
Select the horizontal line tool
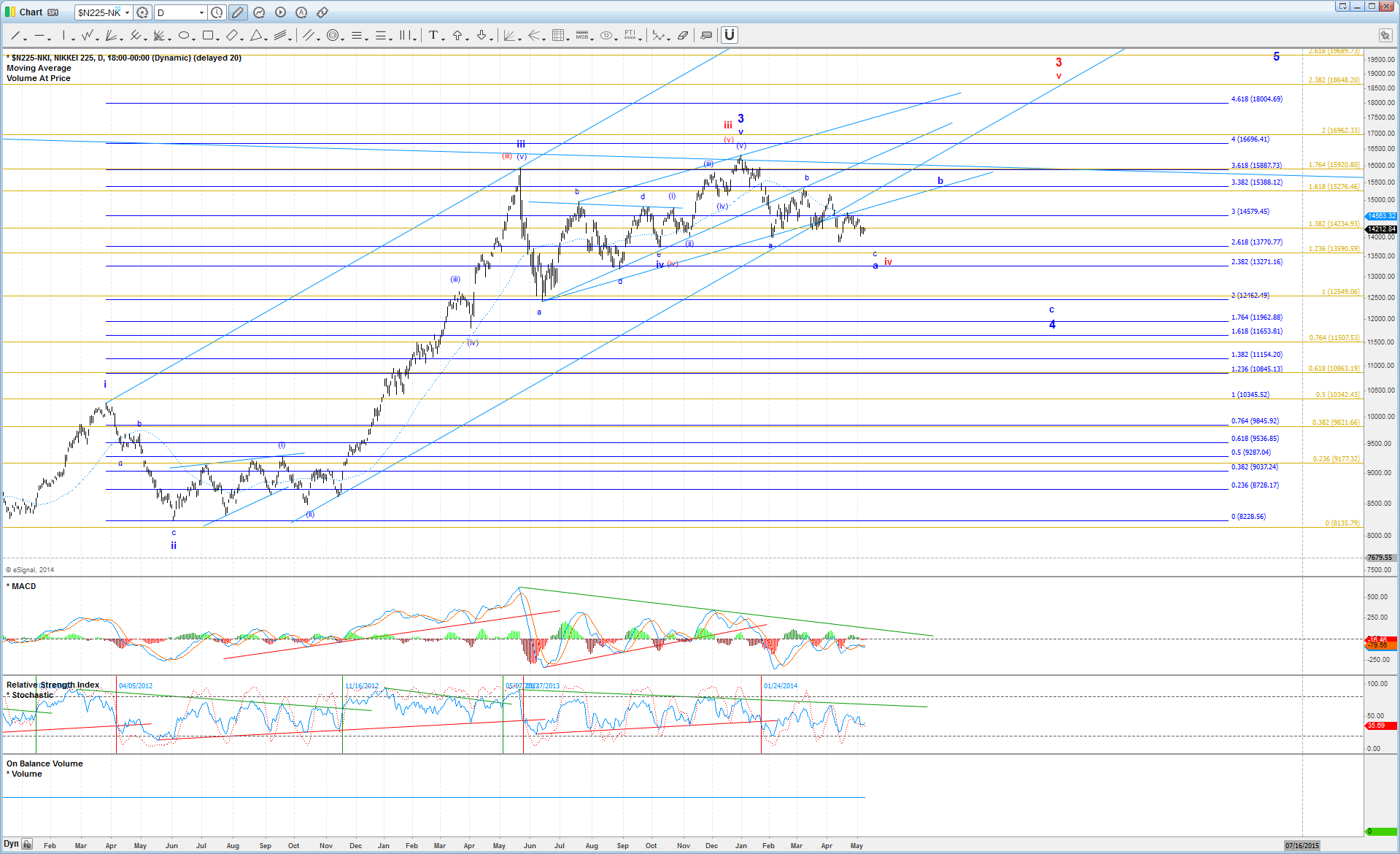pyautogui.click(x=39, y=35)
